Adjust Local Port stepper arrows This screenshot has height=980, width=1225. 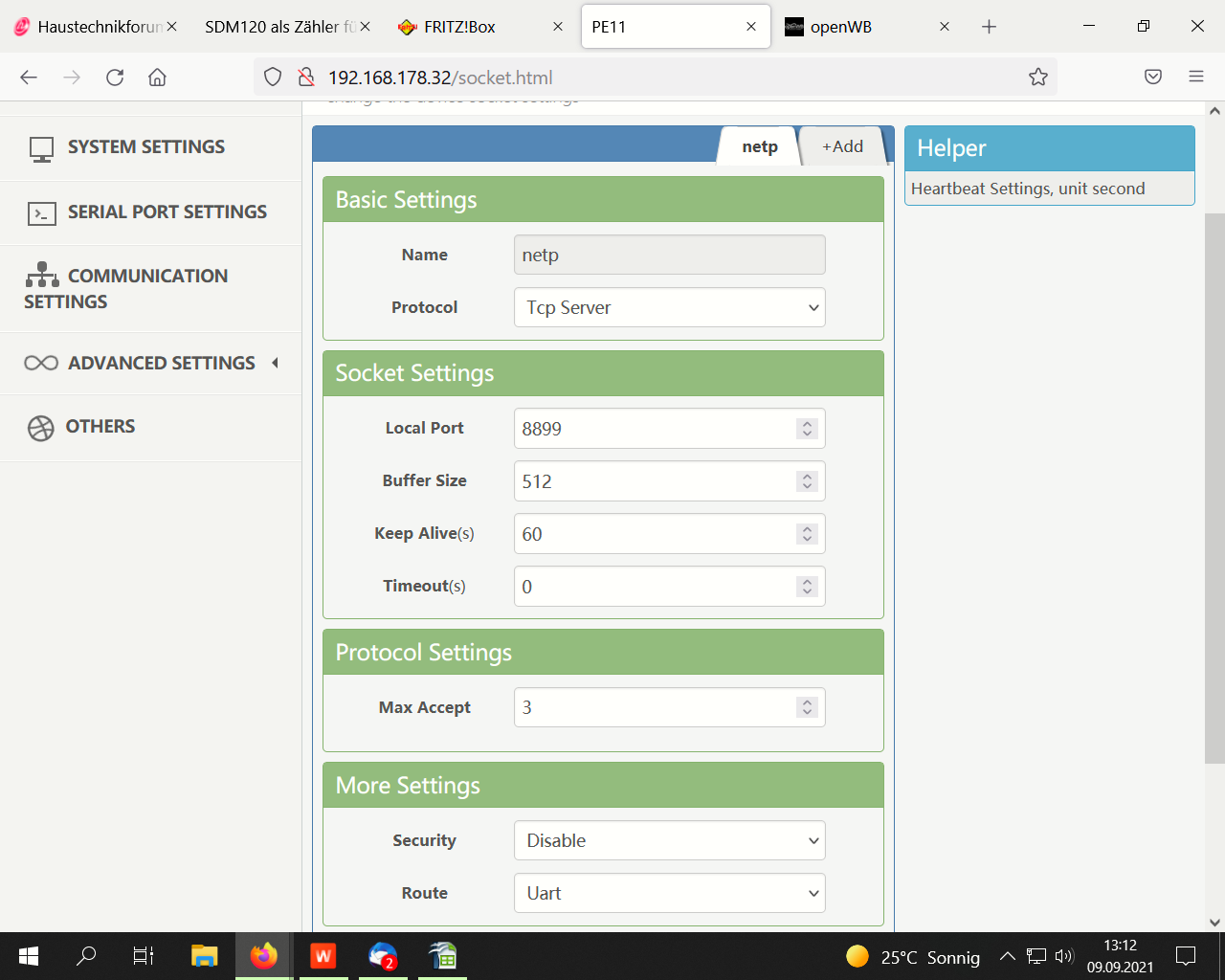pos(807,429)
